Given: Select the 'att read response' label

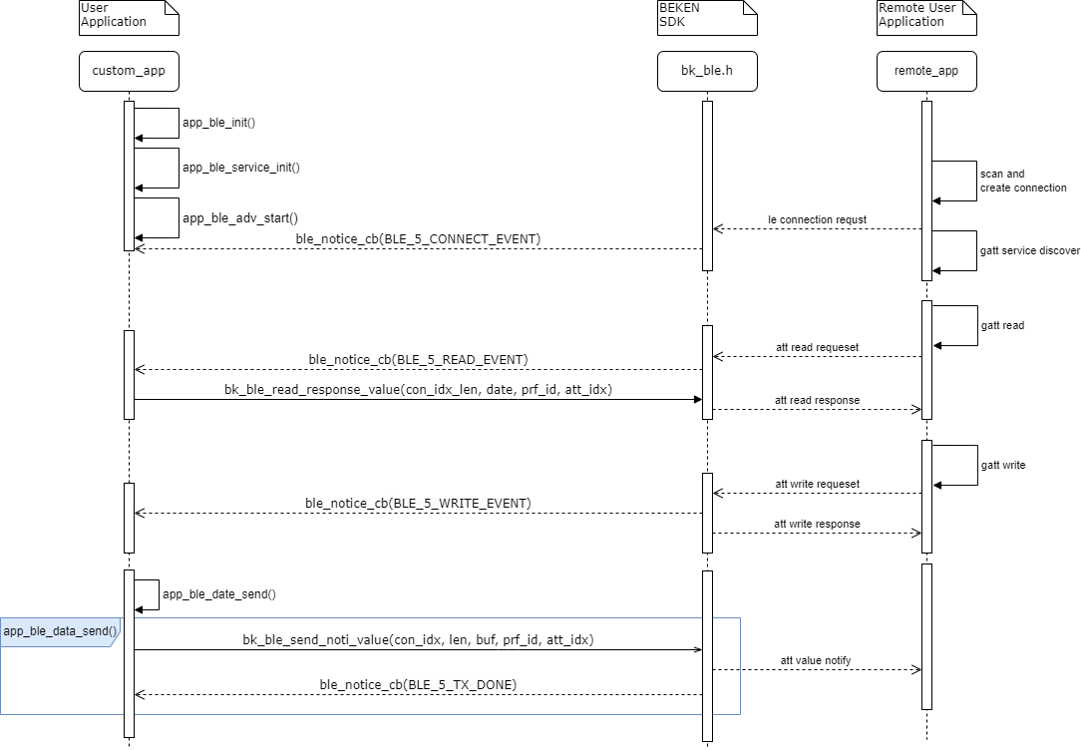Looking at the screenshot, I should (817, 400).
